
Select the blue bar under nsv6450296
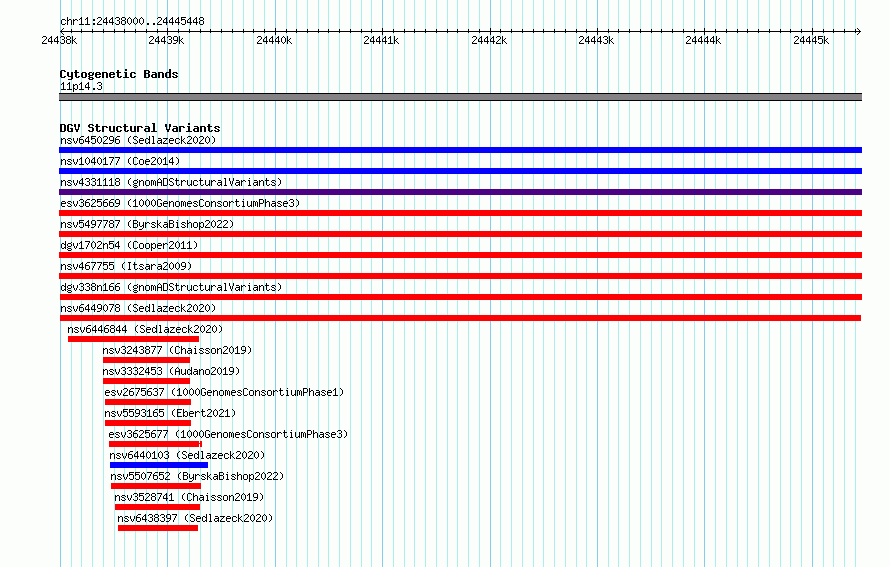pos(460,150)
